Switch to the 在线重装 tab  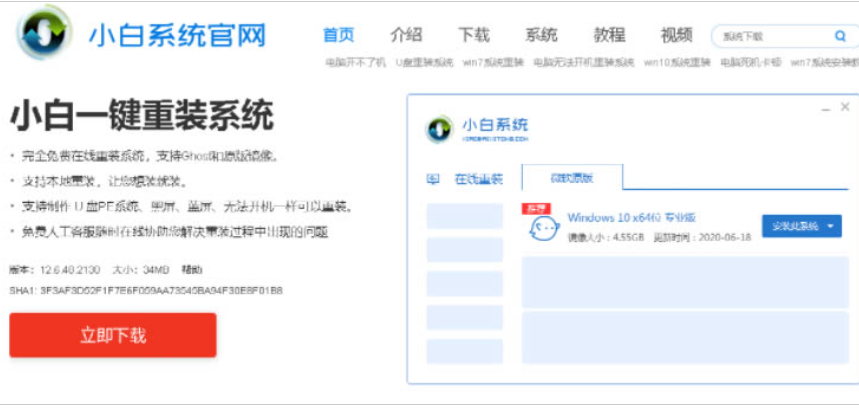coord(479,180)
